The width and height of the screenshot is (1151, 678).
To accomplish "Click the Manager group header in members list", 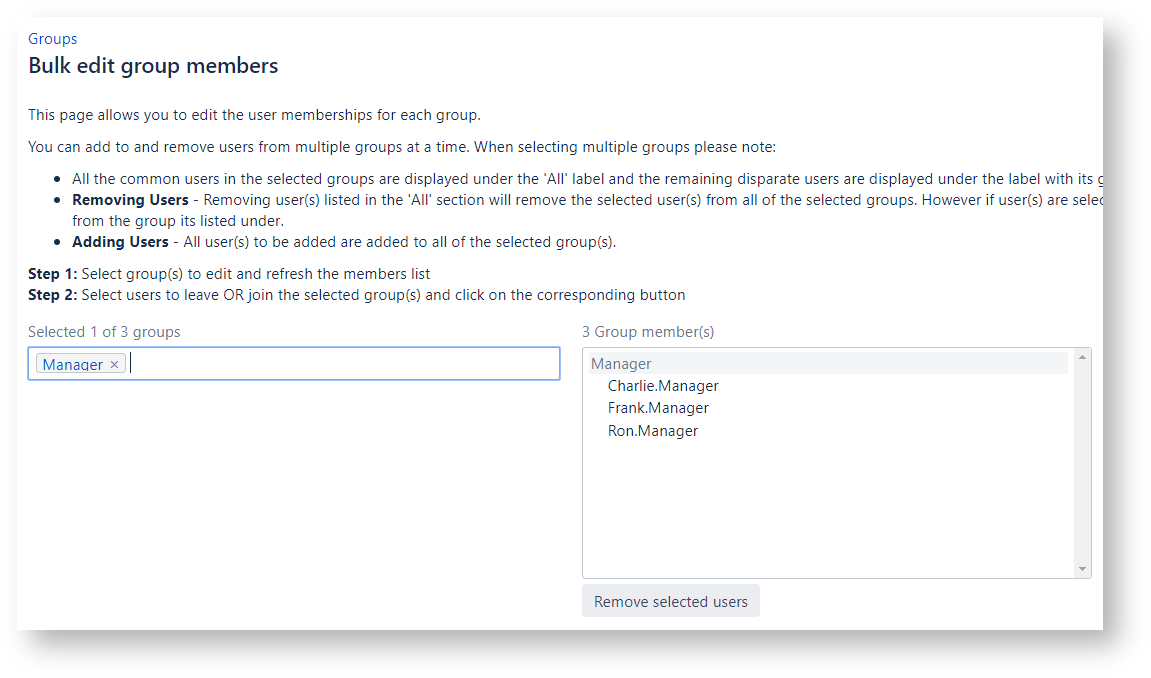I will tap(621, 364).
